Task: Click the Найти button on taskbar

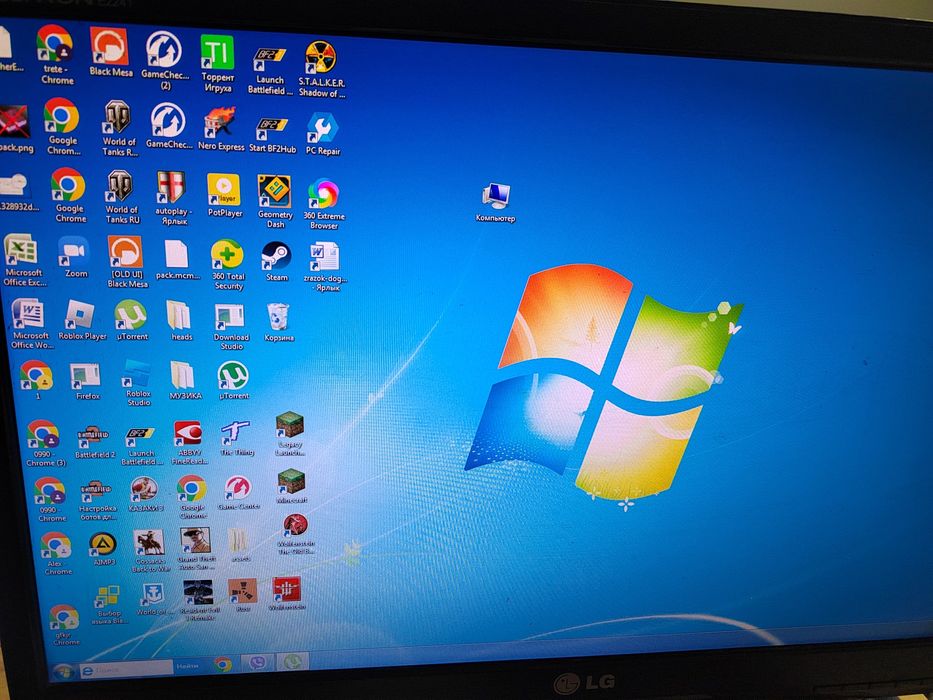Action: pyautogui.click(x=187, y=667)
